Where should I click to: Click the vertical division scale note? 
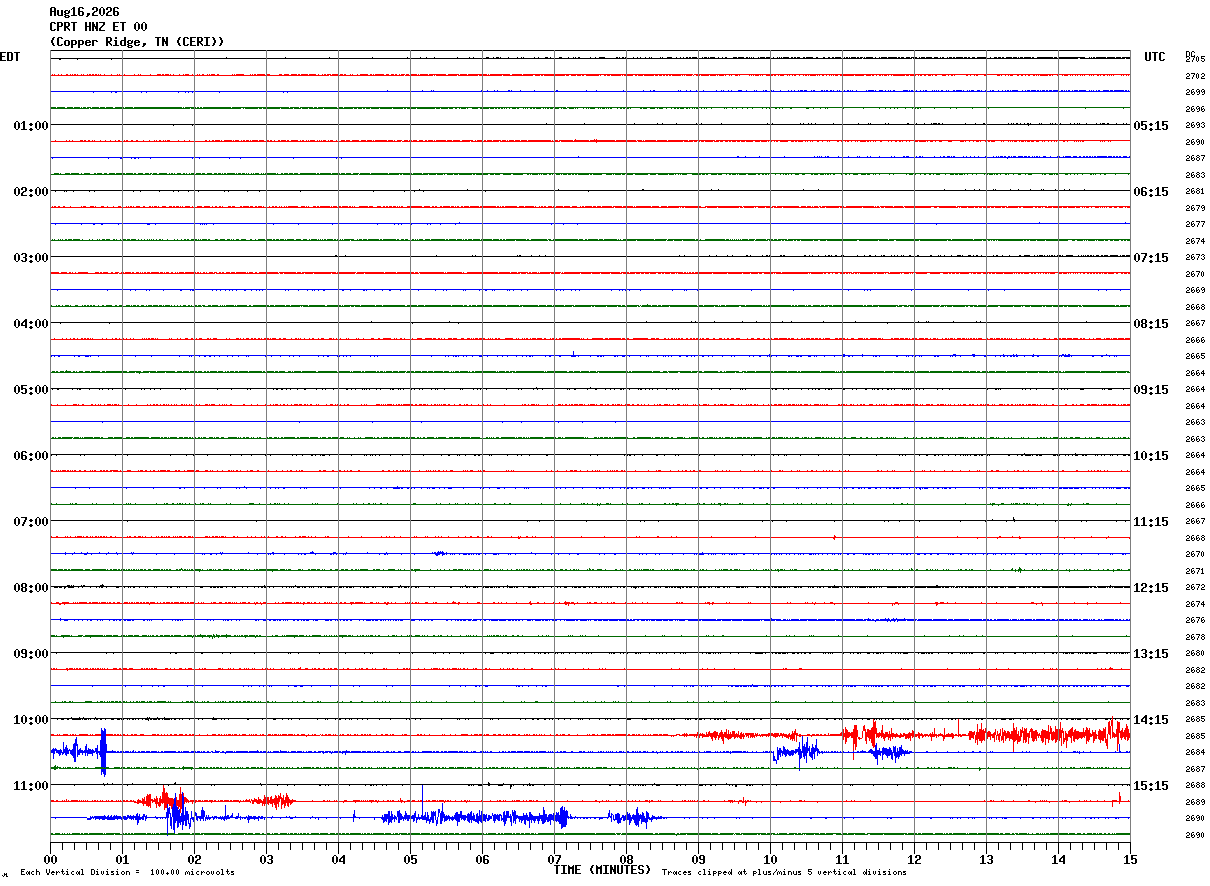[x=127, y=873]
